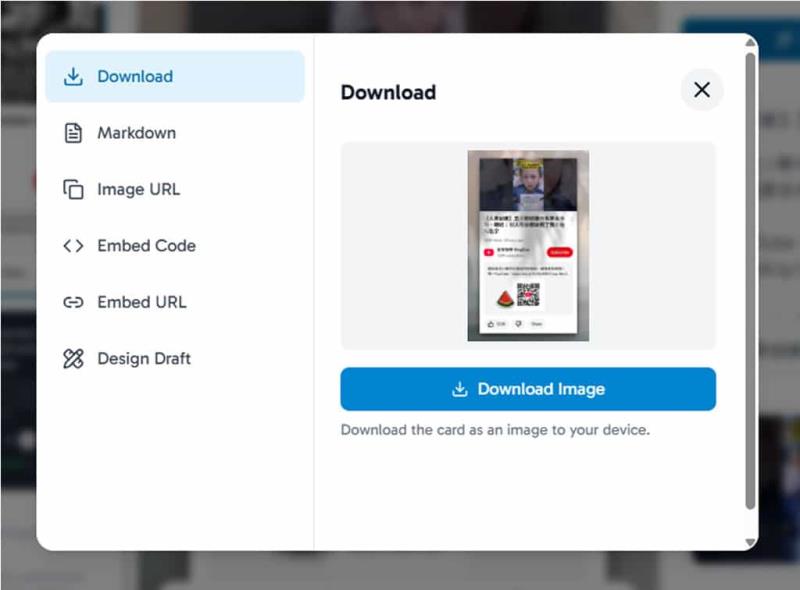
Task: Click the Image URL copy icon
Action: [x=73, y=189]
